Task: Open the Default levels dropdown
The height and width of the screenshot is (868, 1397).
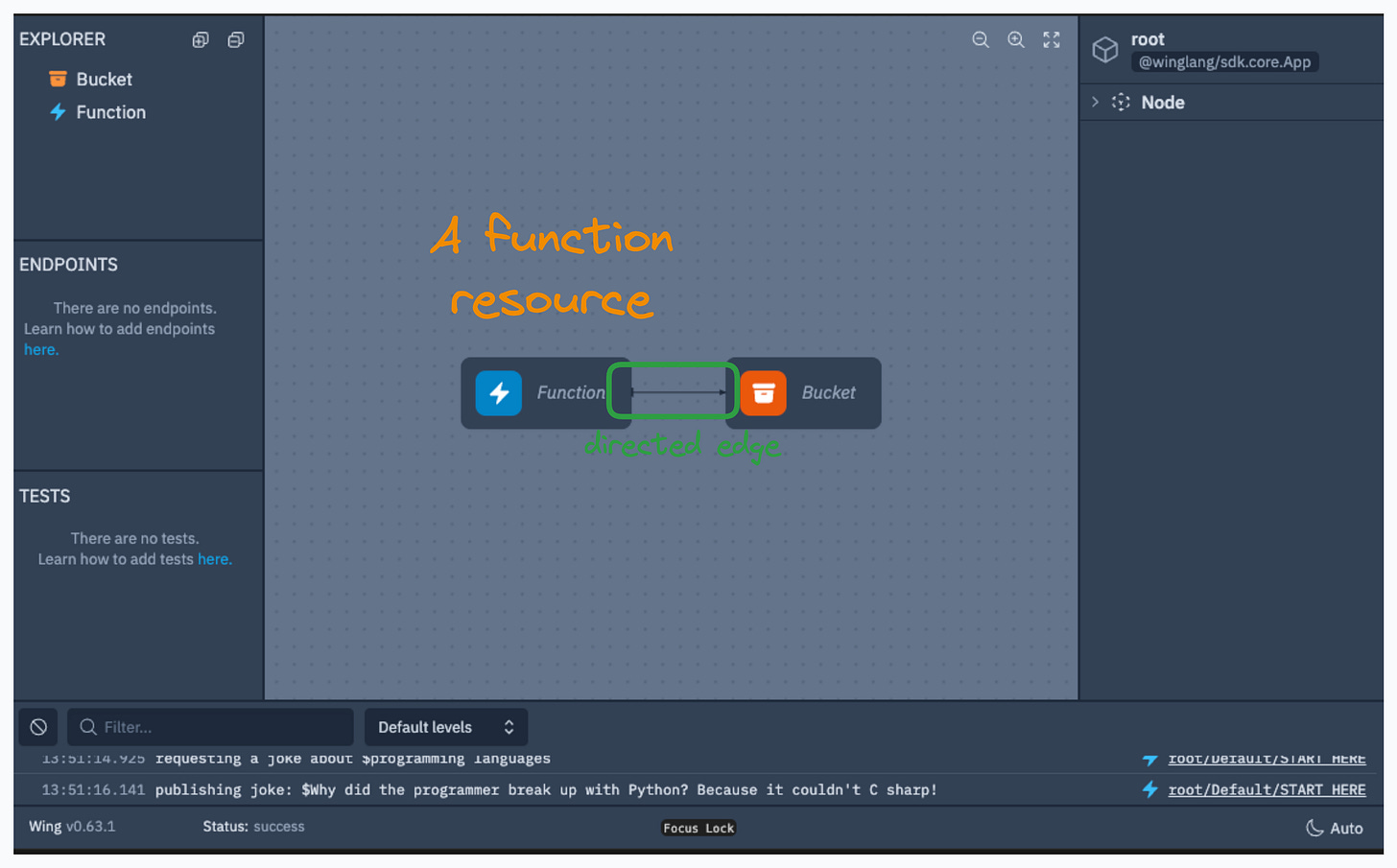Action: coord(445,726)
